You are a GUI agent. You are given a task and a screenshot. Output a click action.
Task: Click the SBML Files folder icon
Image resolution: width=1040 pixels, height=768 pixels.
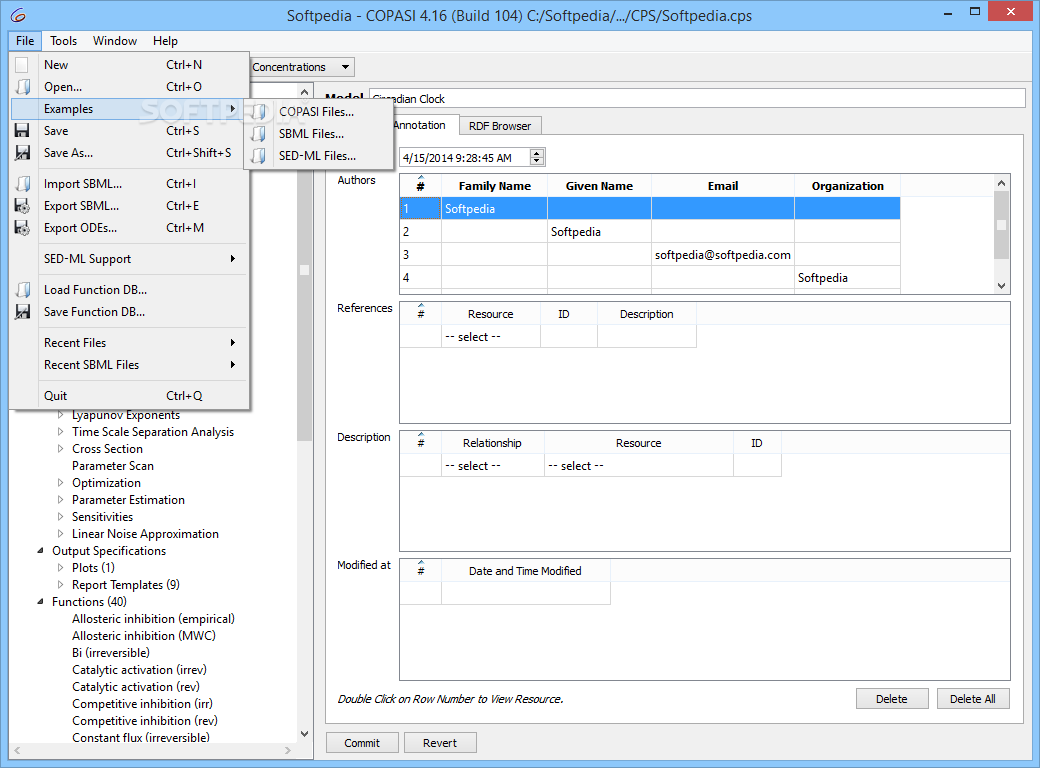(259, 134)
